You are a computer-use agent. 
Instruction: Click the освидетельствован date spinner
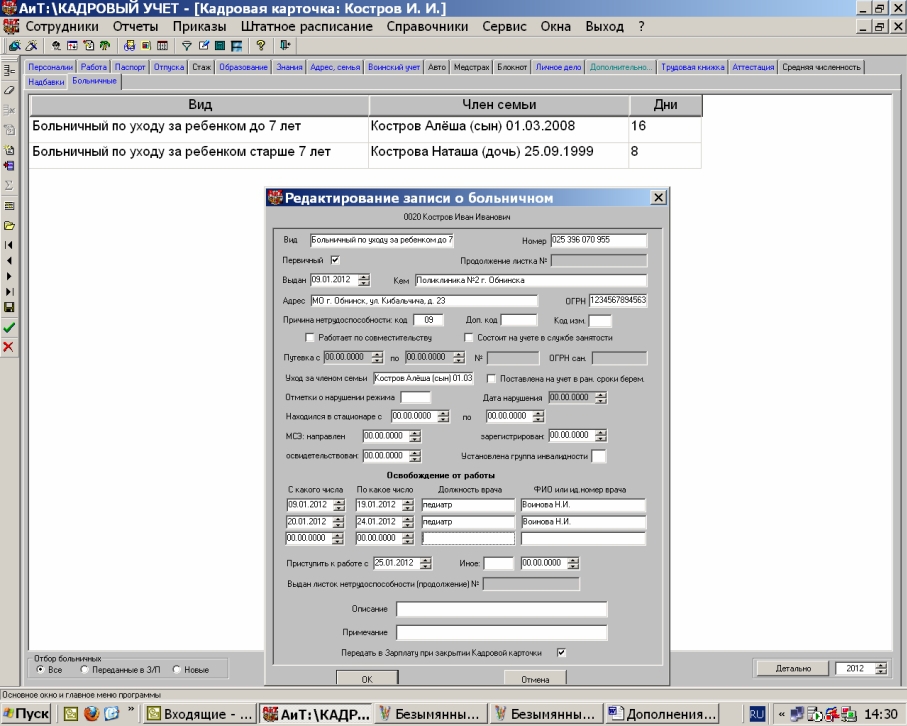point(415,456)
